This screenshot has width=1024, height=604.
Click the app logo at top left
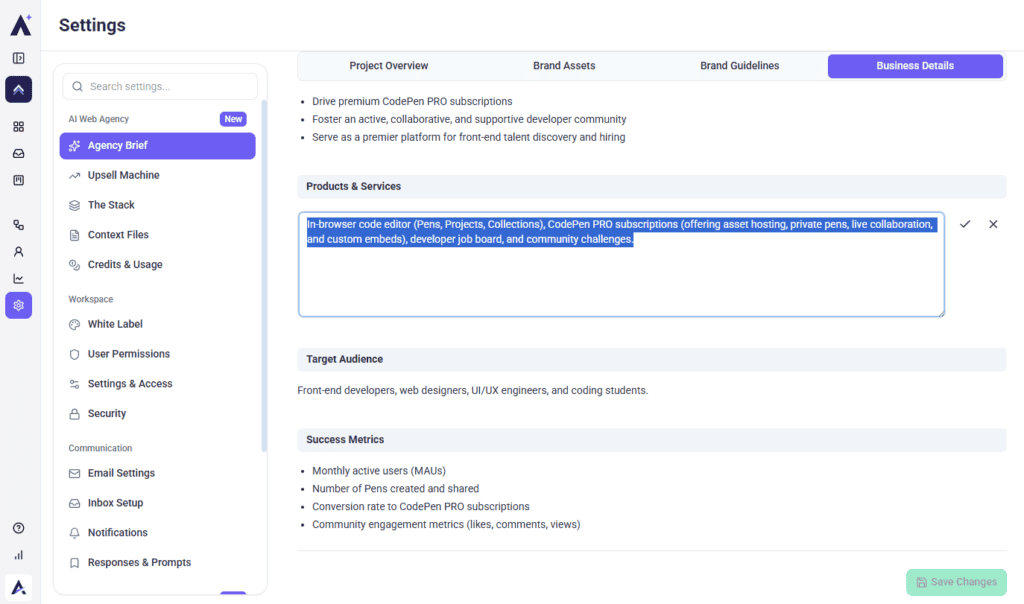20,25
